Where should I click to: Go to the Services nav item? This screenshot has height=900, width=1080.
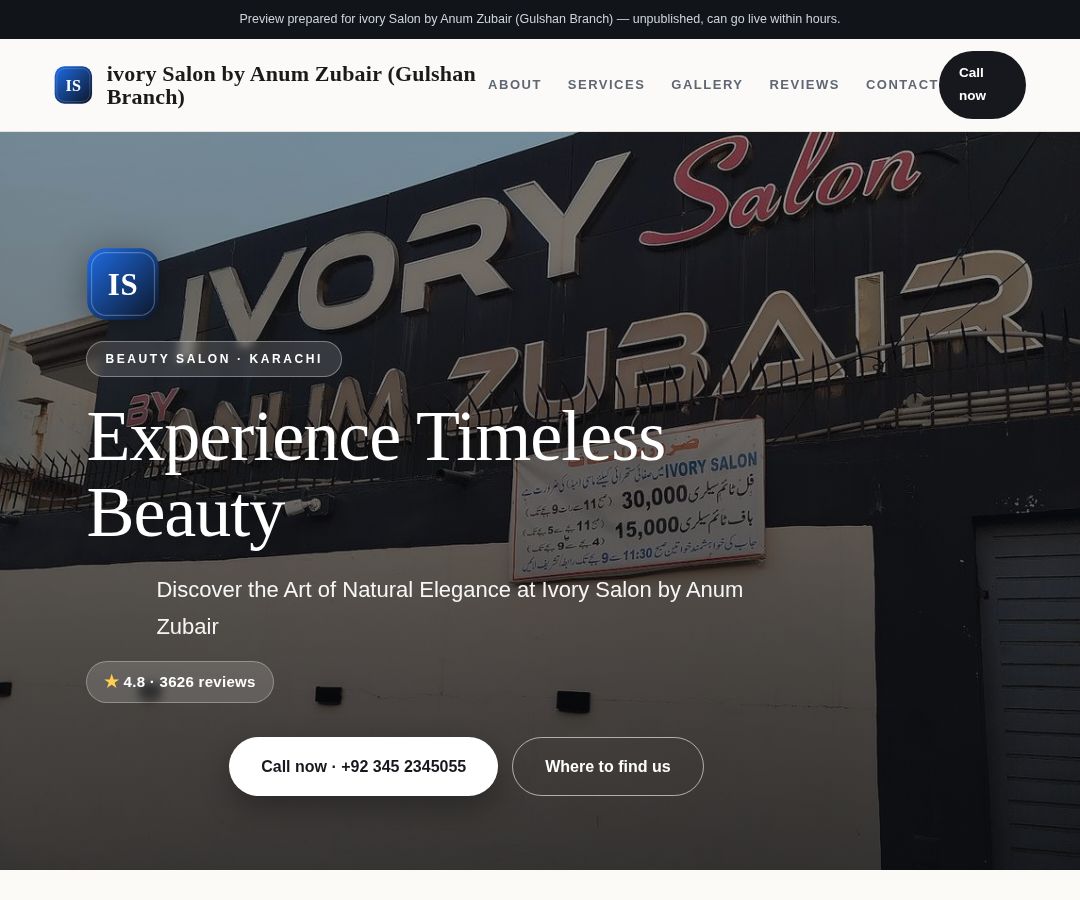point(606,85)
